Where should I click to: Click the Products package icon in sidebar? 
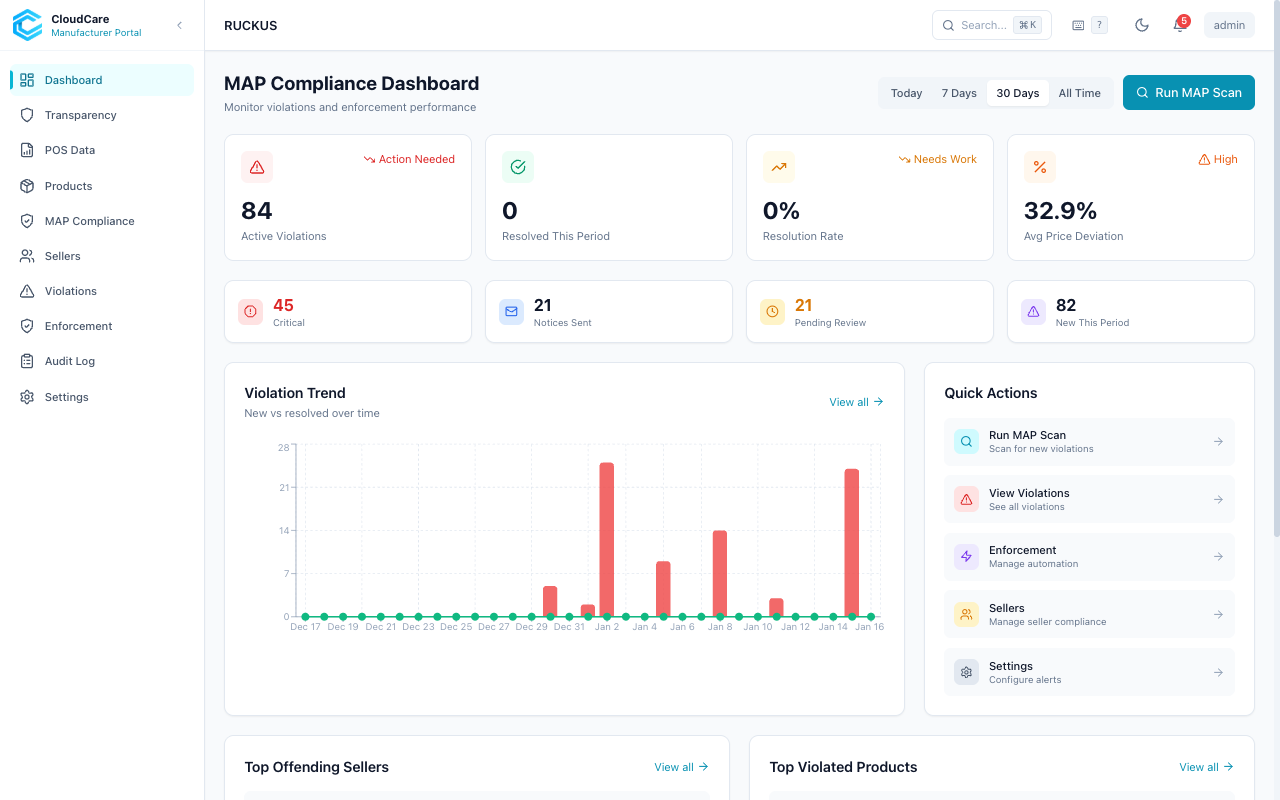coord(27,185)
